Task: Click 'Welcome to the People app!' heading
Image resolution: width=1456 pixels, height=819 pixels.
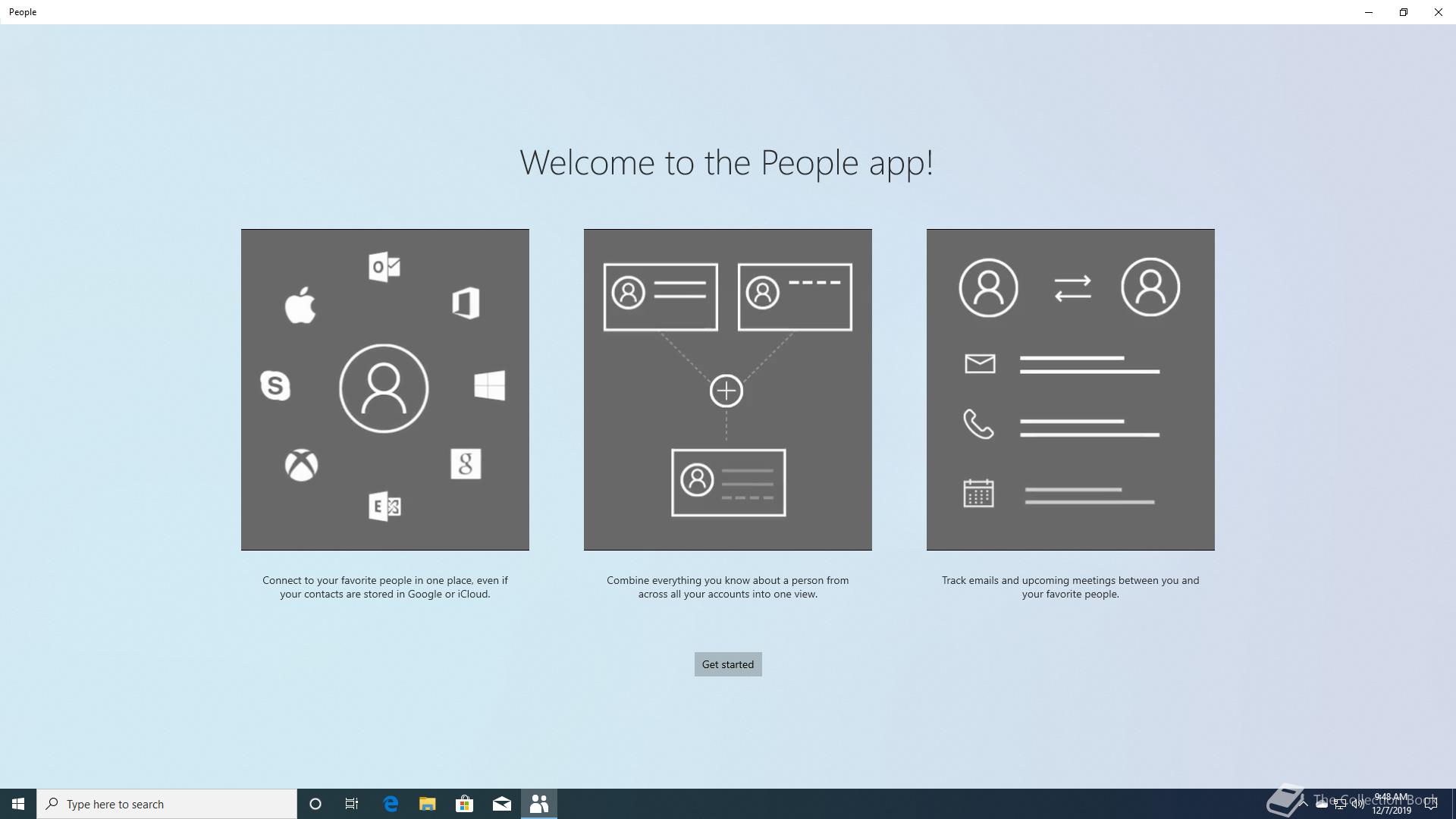Action: point(726,163)
